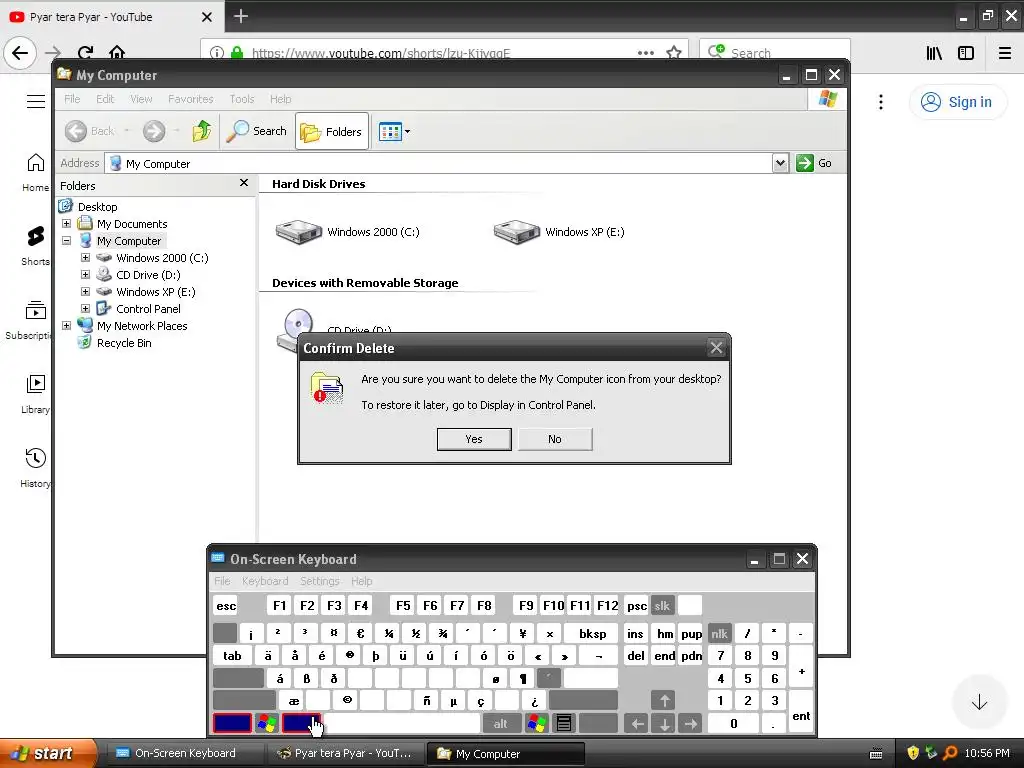
Task: Toggle the browser sidebar icon
Action: 966,53
